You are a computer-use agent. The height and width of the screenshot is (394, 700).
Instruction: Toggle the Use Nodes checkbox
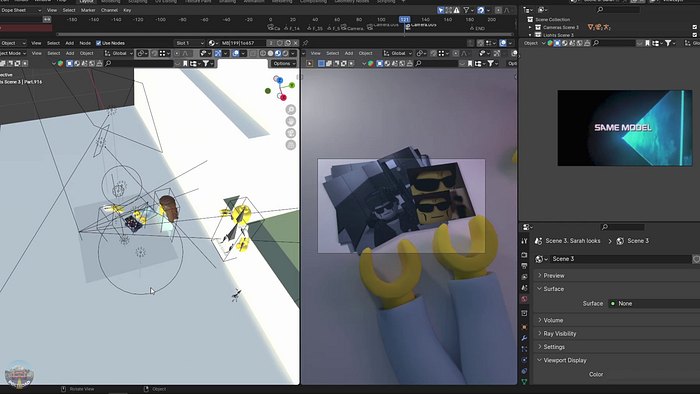pos(98,43)
